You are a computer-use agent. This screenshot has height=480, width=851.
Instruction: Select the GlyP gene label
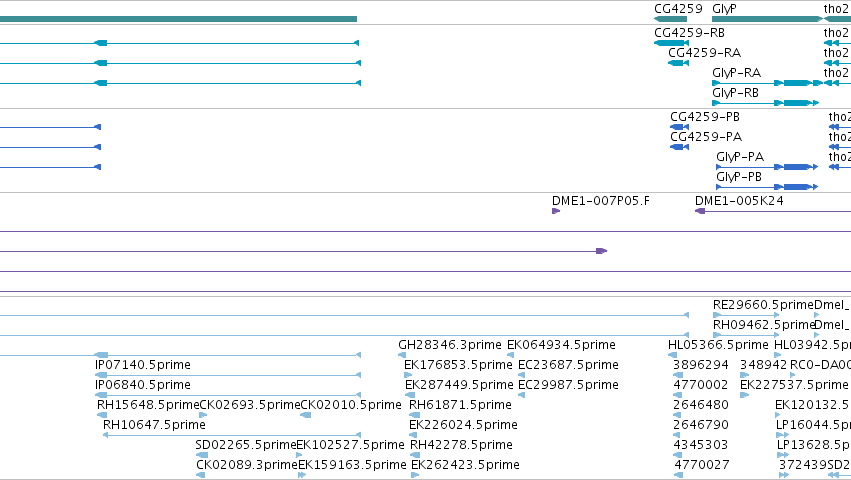pyautogui.click(x=725, y=9)
